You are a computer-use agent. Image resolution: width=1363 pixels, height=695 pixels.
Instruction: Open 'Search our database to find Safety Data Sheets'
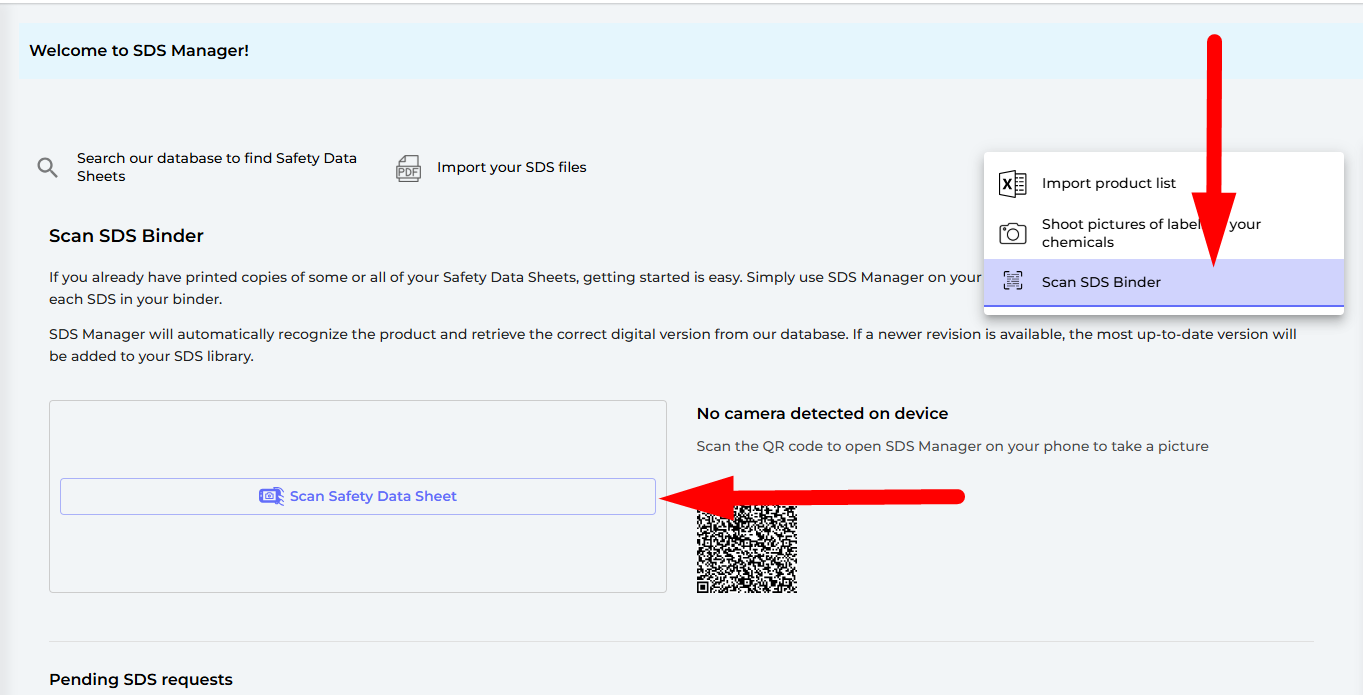216,167
